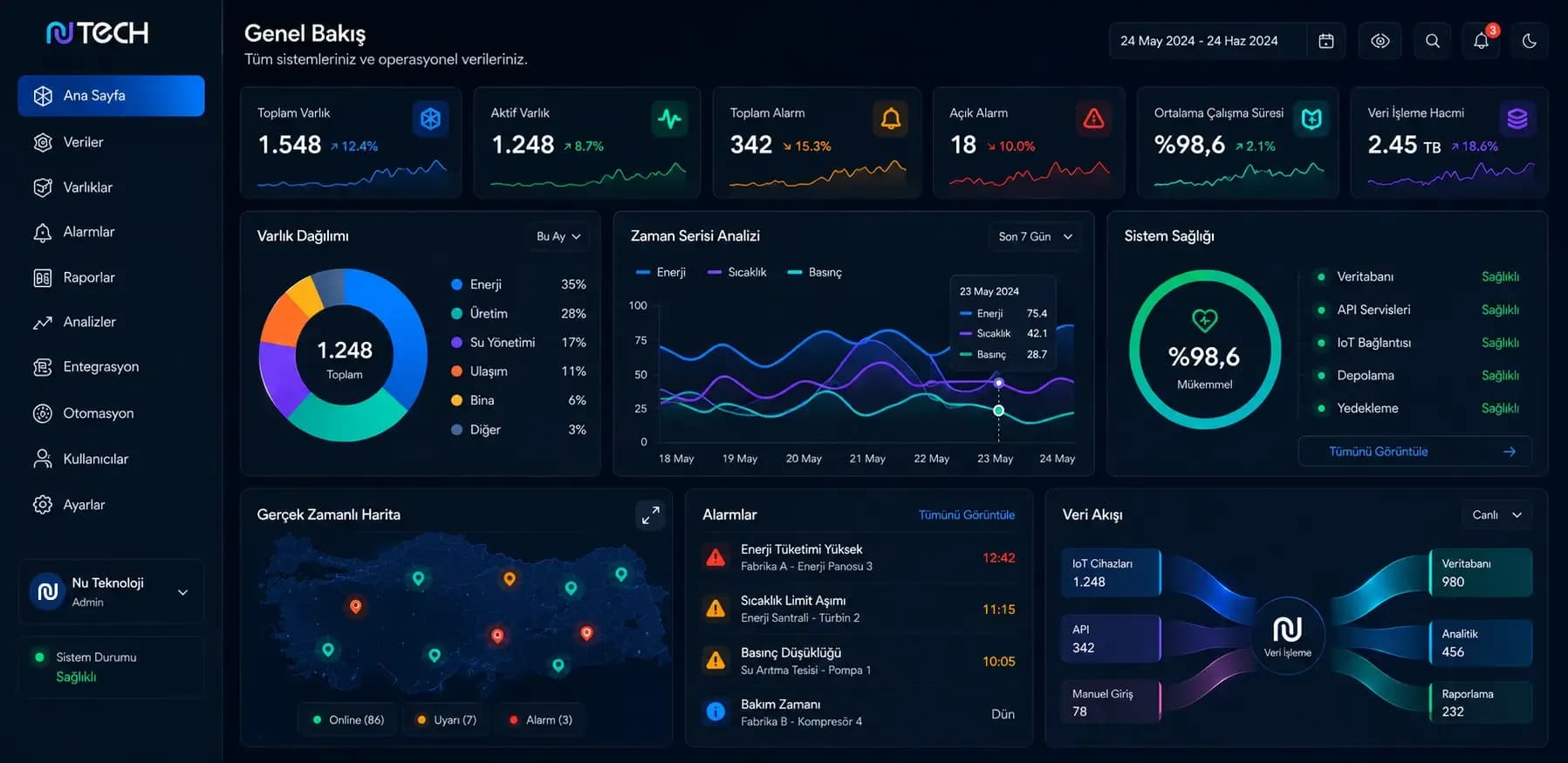Click Ortalama Çalışma Süresi shield icon
The height and width of the screenshot is (763, 1568).
click(x=1311, y=119)
